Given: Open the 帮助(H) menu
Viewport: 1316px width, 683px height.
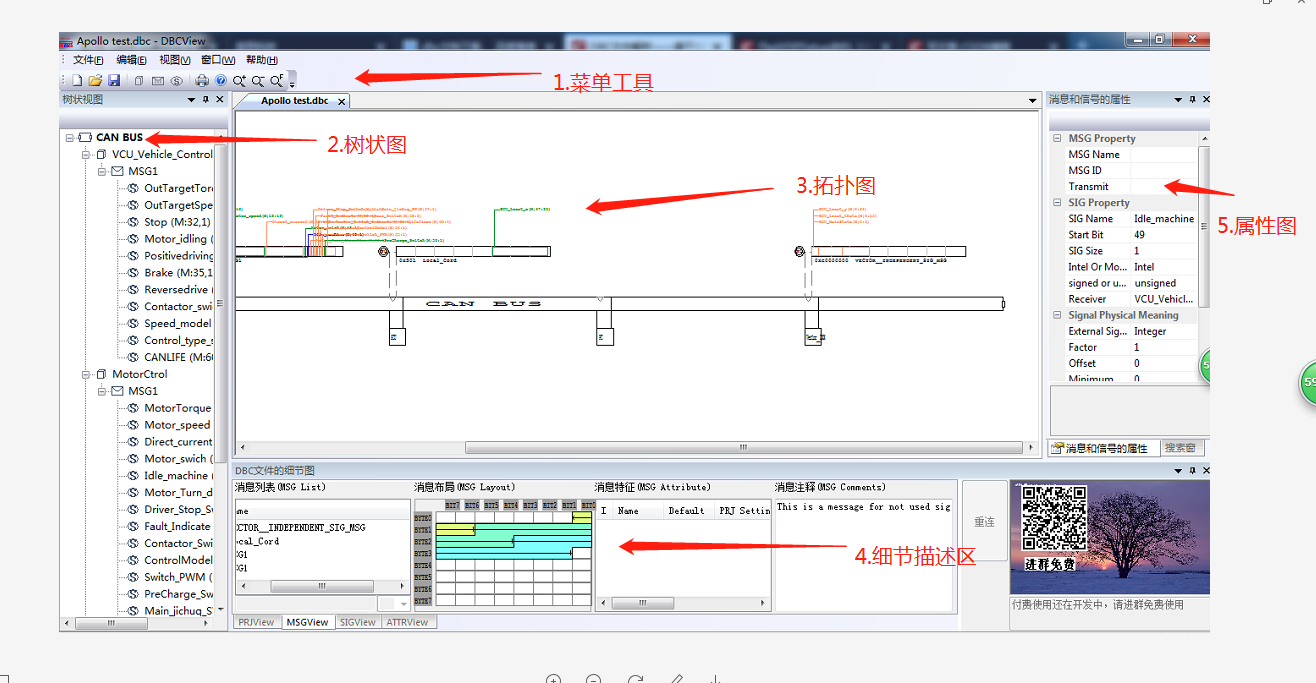Looking at the screenshot, I should tap(262, 60).
